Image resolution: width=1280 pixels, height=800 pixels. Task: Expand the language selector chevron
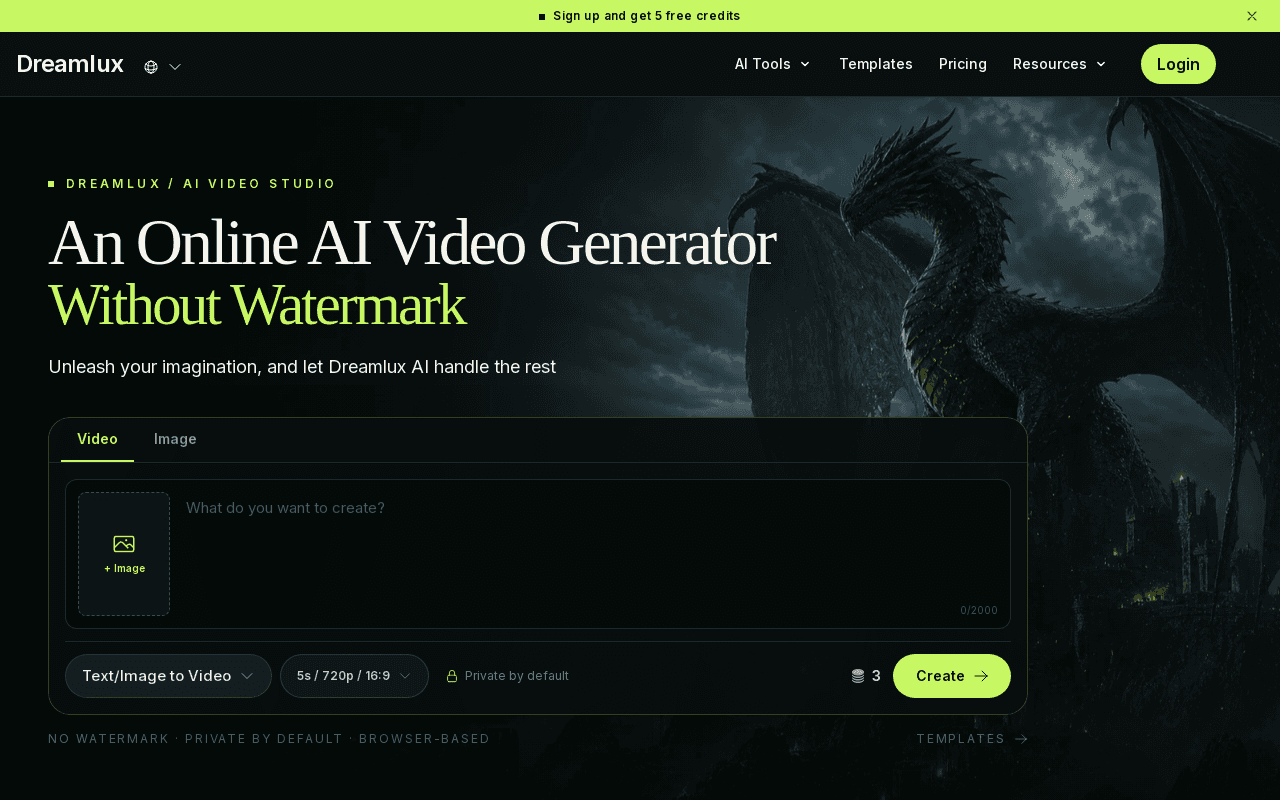175,67
